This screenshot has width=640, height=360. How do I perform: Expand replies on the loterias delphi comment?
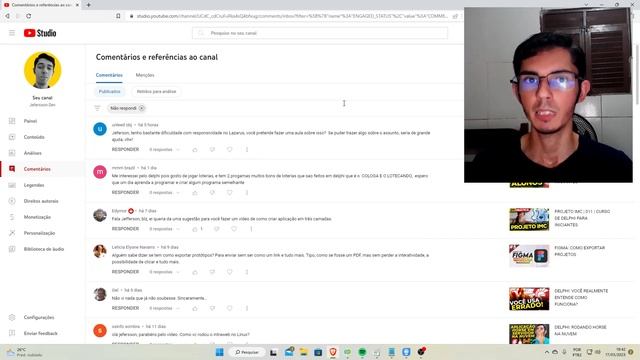click(x=164, y=193)
